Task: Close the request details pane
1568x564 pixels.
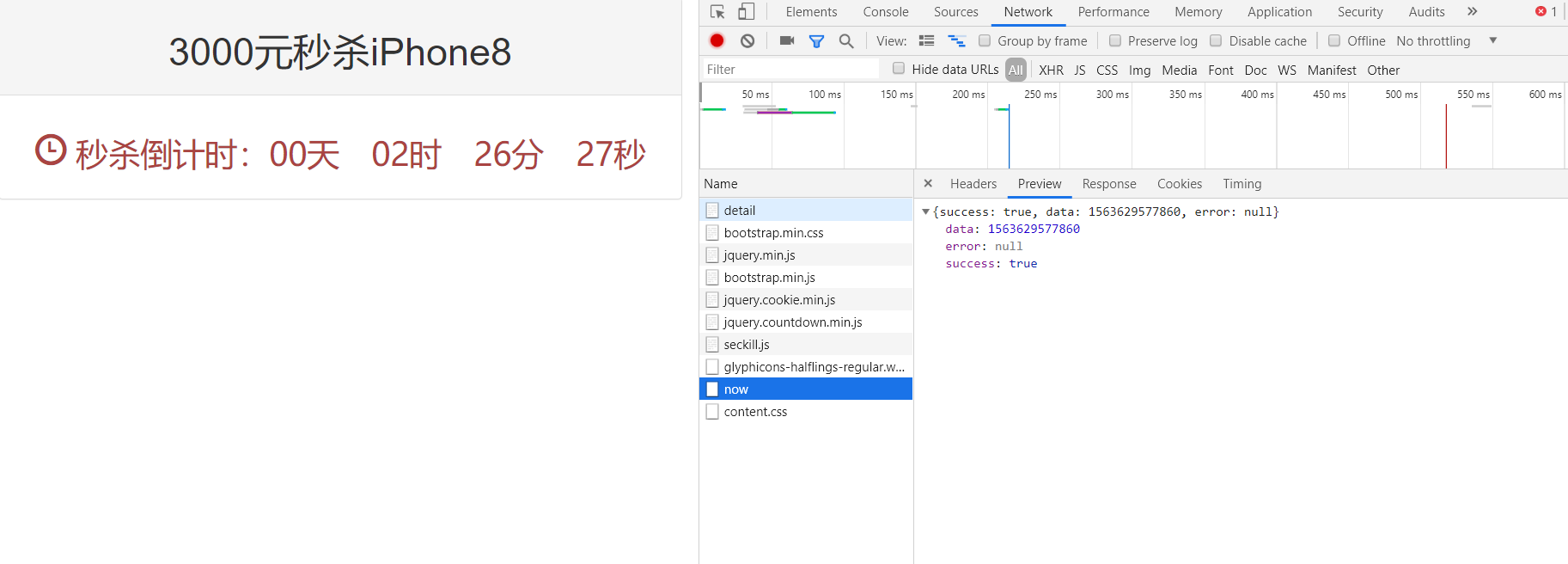Action: pyautogui.click(x=928, y=183)
